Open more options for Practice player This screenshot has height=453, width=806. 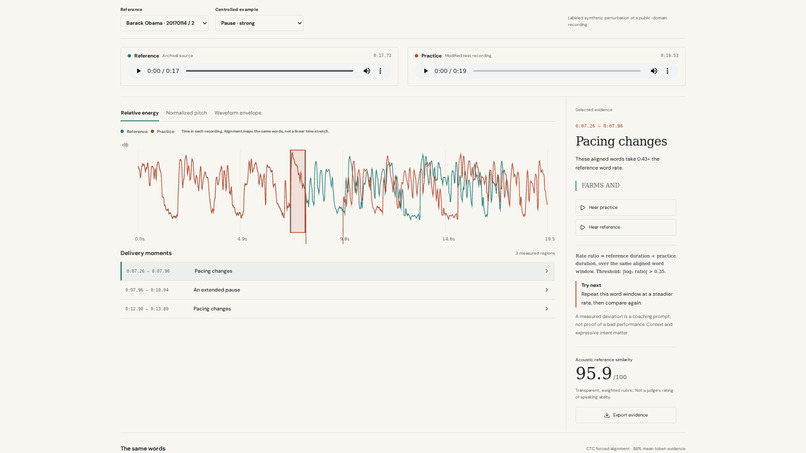(x=668, y=71)
